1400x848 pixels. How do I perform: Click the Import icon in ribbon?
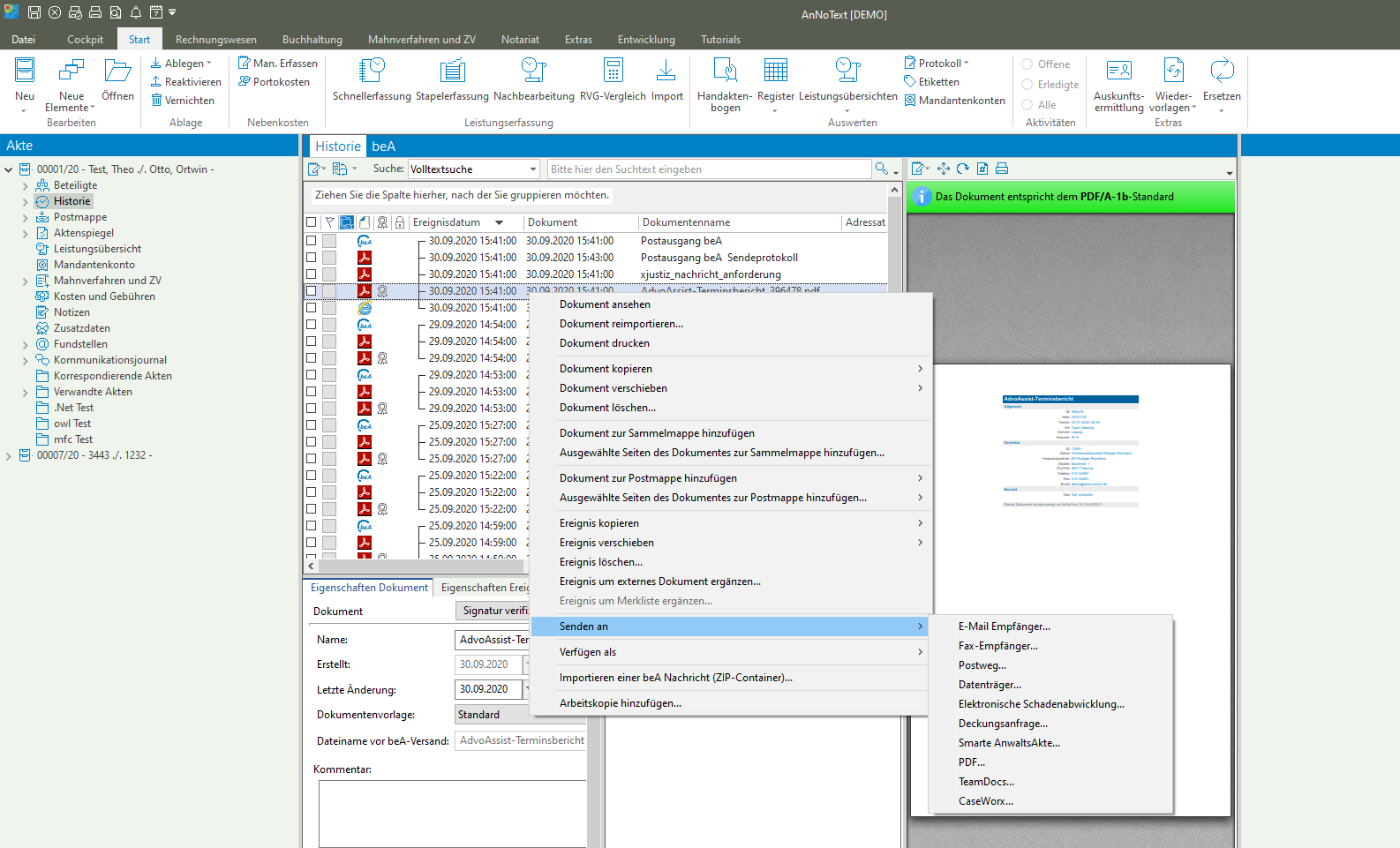666,71
